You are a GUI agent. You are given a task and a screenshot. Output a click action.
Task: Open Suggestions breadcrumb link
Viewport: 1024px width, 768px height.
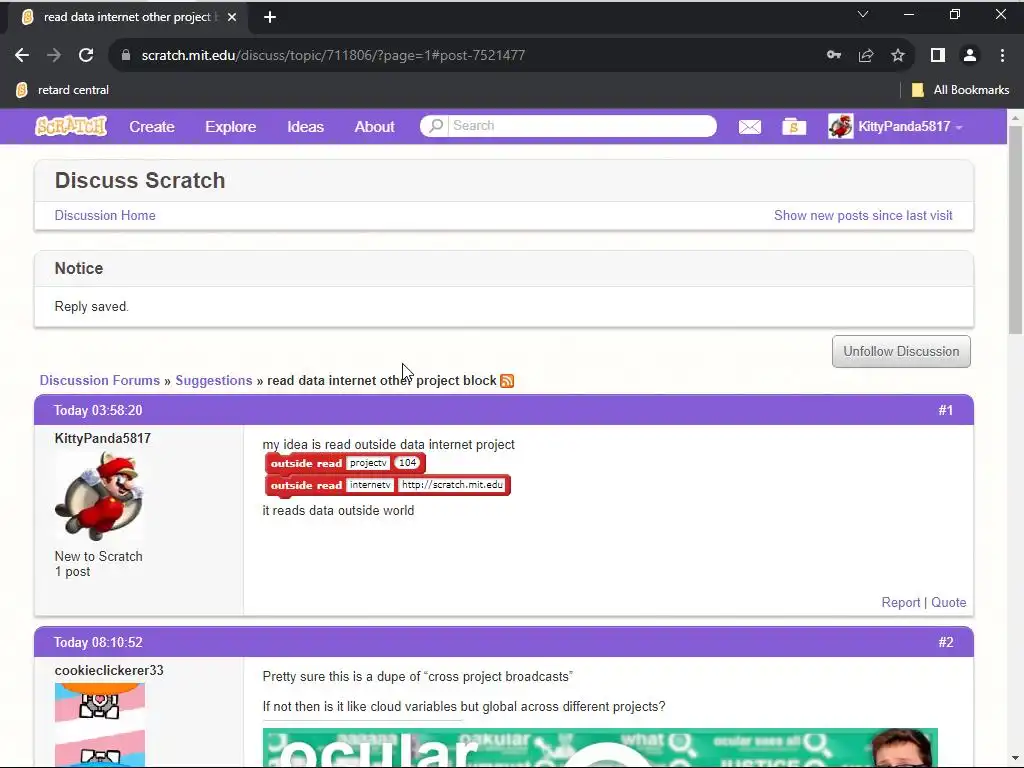pyautogui.click(x=214, y=381)
